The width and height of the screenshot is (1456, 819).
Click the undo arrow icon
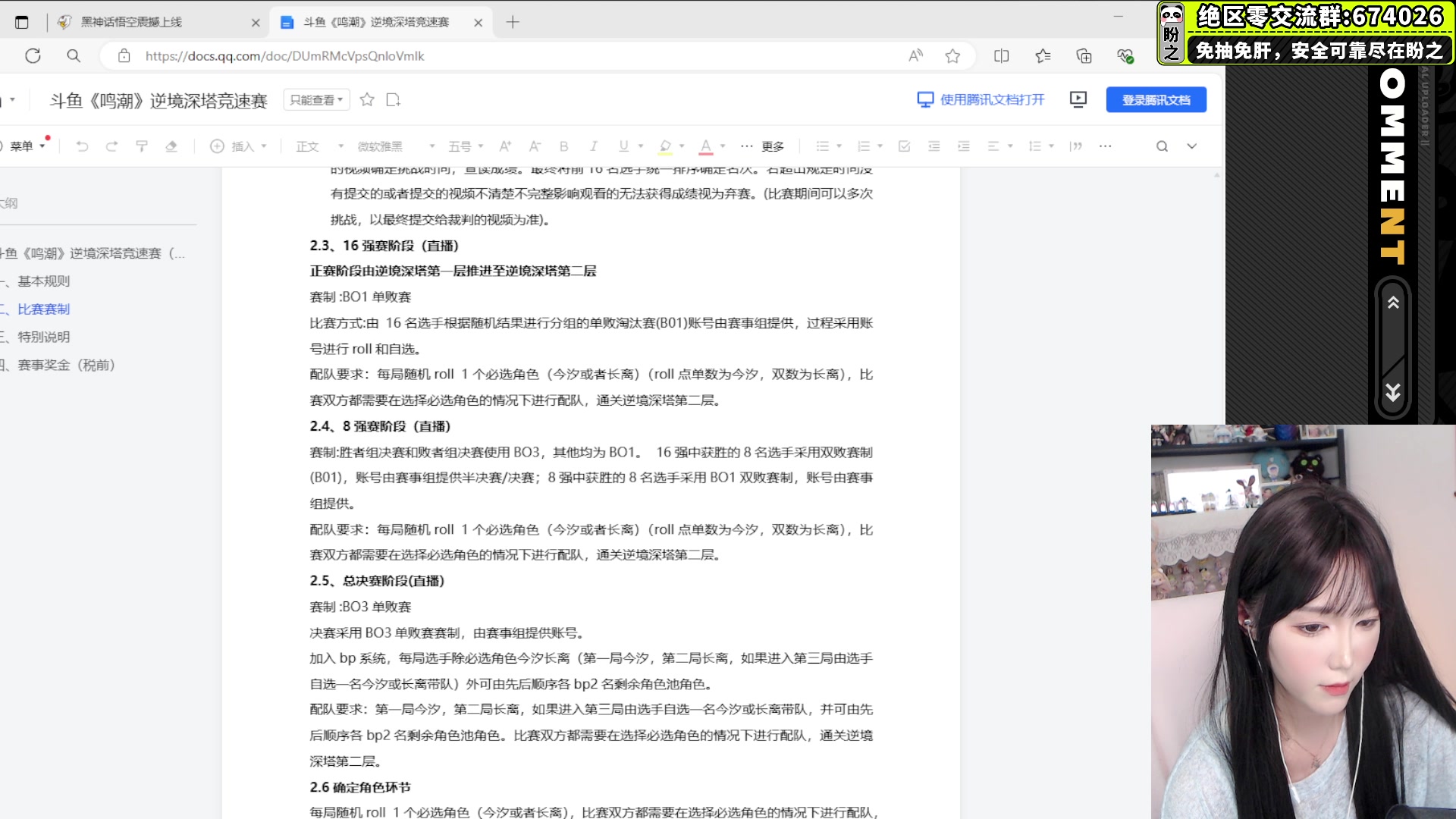coord(82,146)
